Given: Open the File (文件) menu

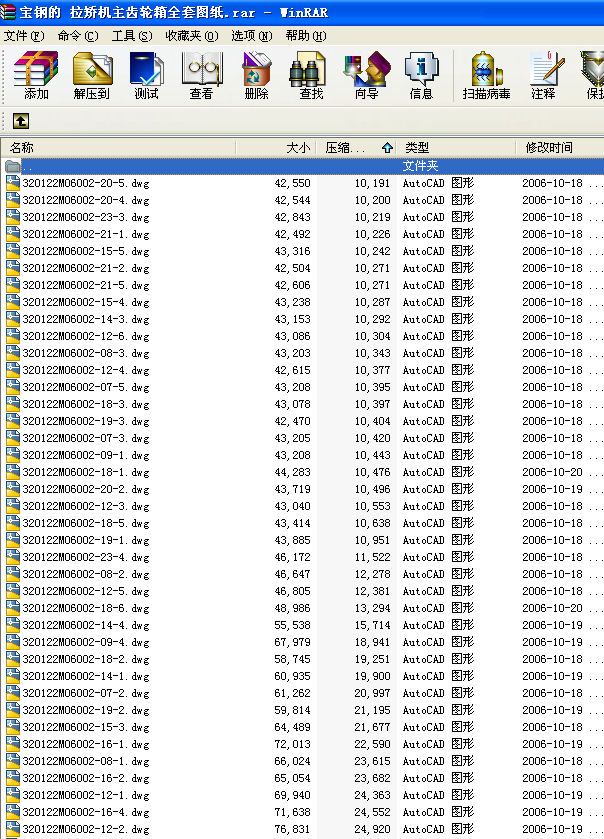Looking at the screenshot, I should (23, 36).
